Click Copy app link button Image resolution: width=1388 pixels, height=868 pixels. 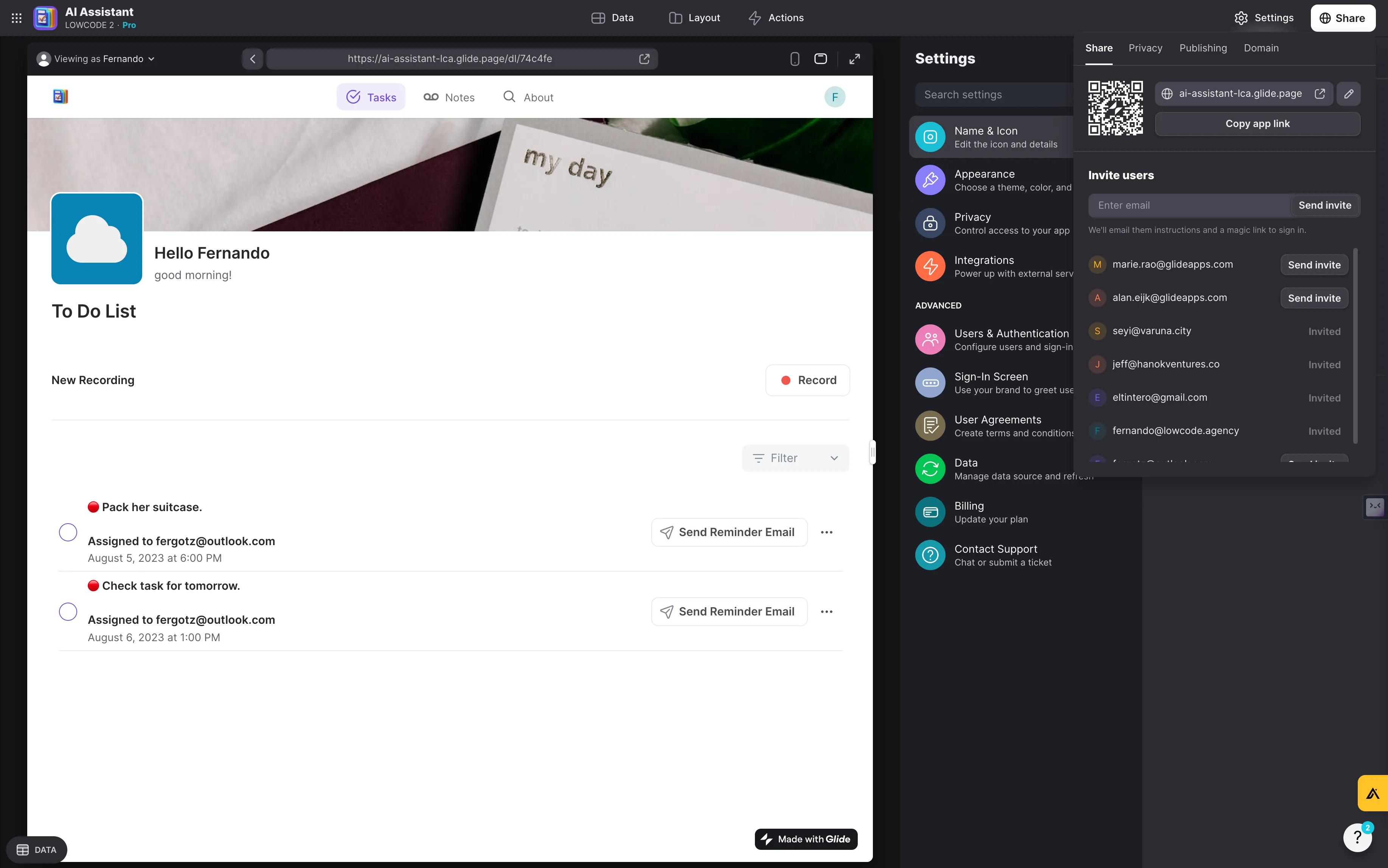(x=1257, y=123)
